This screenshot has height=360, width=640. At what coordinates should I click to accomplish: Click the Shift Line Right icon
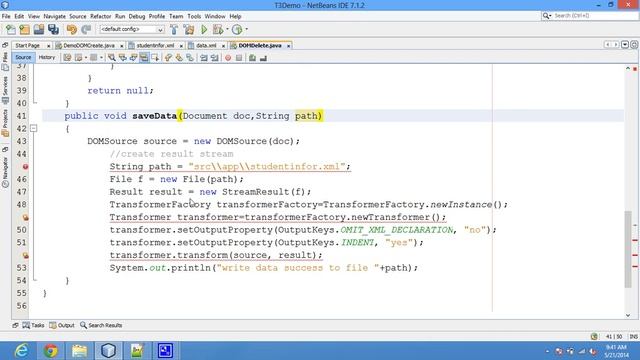214,58
